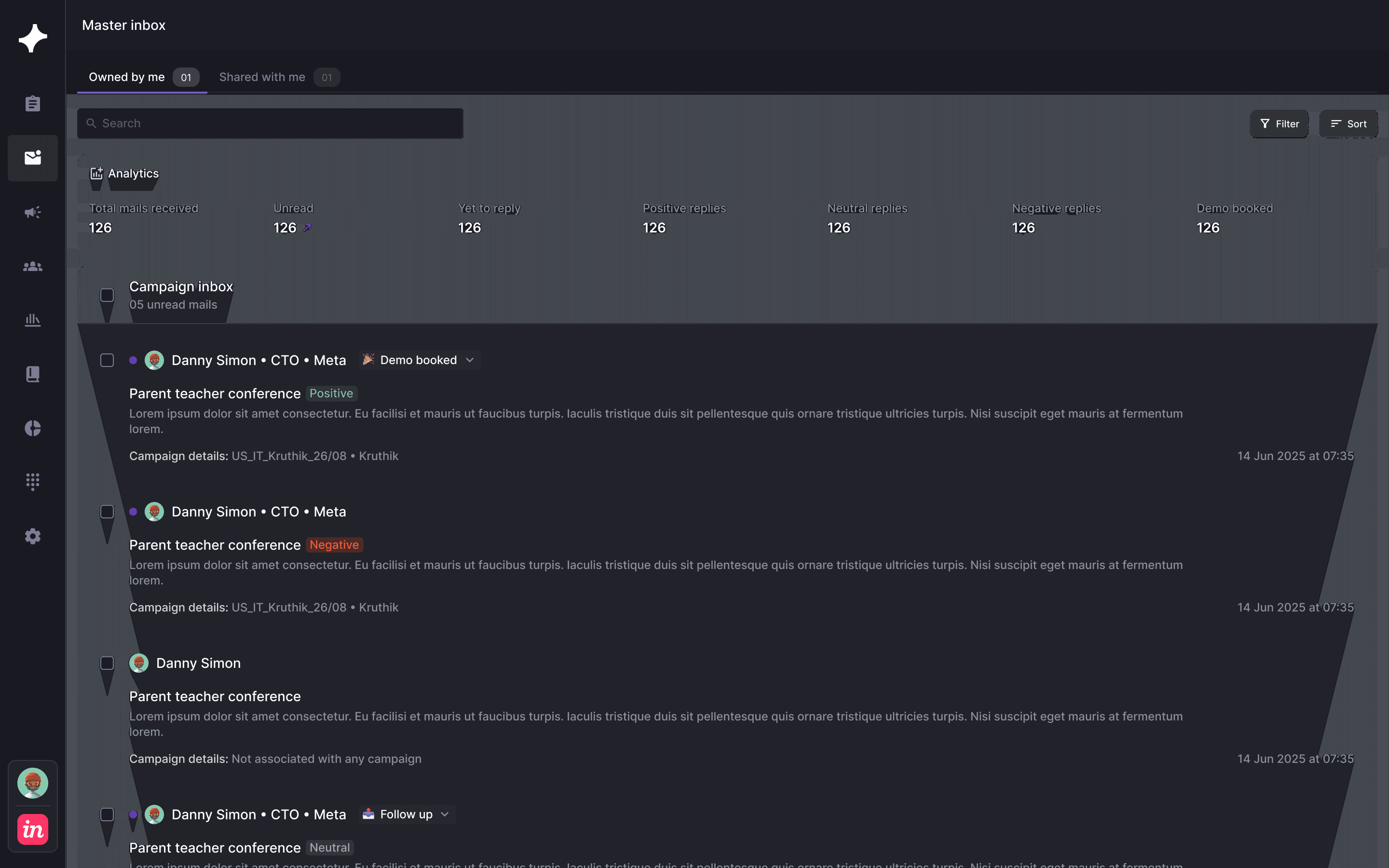Click the Sort button
This screenshot has width=1389, height=868.
point(1348,124)
